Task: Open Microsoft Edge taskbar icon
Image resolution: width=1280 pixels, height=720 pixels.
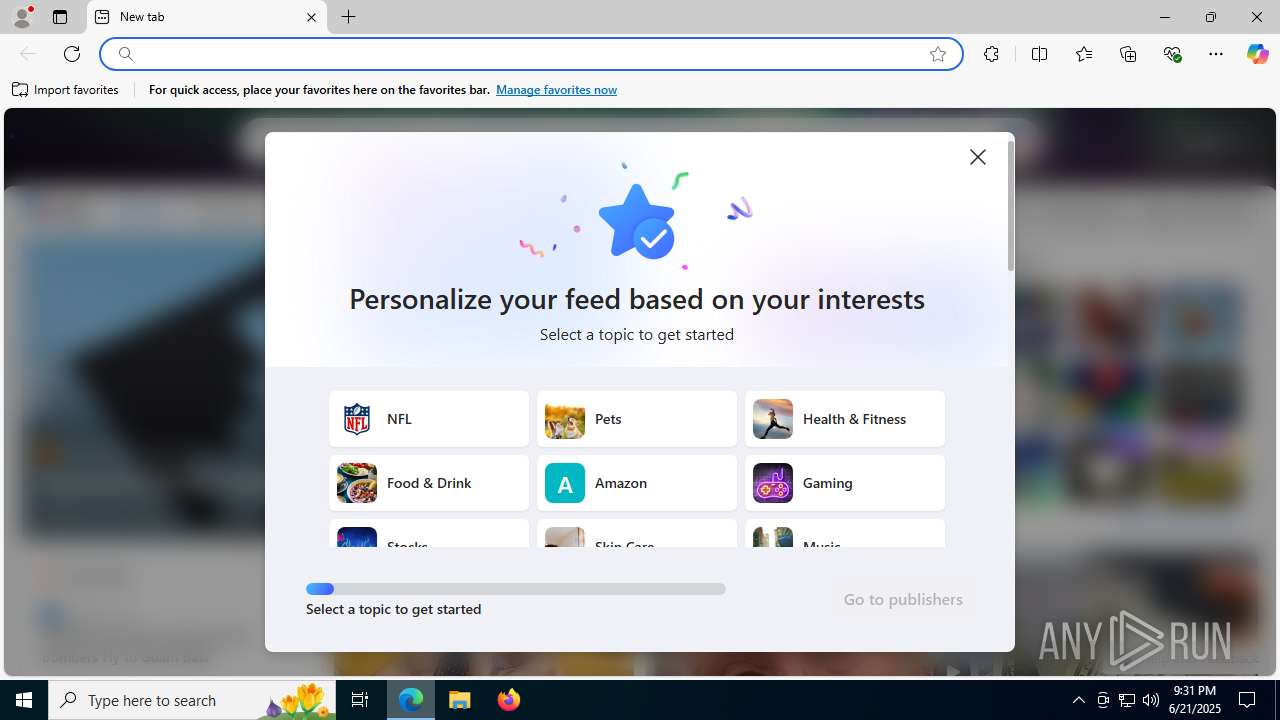Action: click(411, 700)
